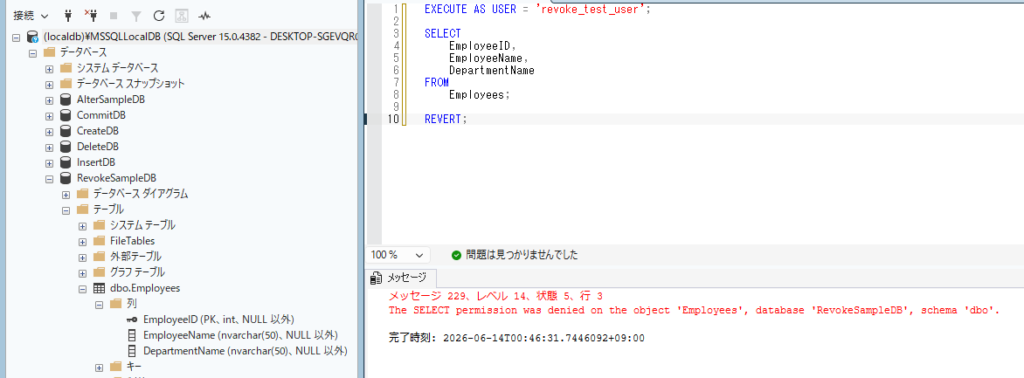Viewport: 1024px width, 378px height.
Task: Click the DeleteDB database cylinder icon
Action: coord(65,146)
